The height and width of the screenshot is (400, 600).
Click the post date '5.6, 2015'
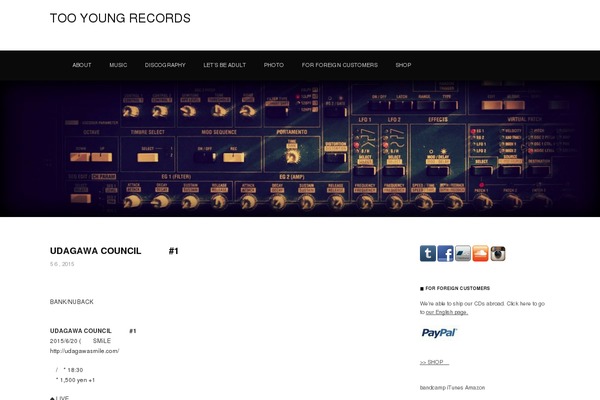tap(62, 264)
